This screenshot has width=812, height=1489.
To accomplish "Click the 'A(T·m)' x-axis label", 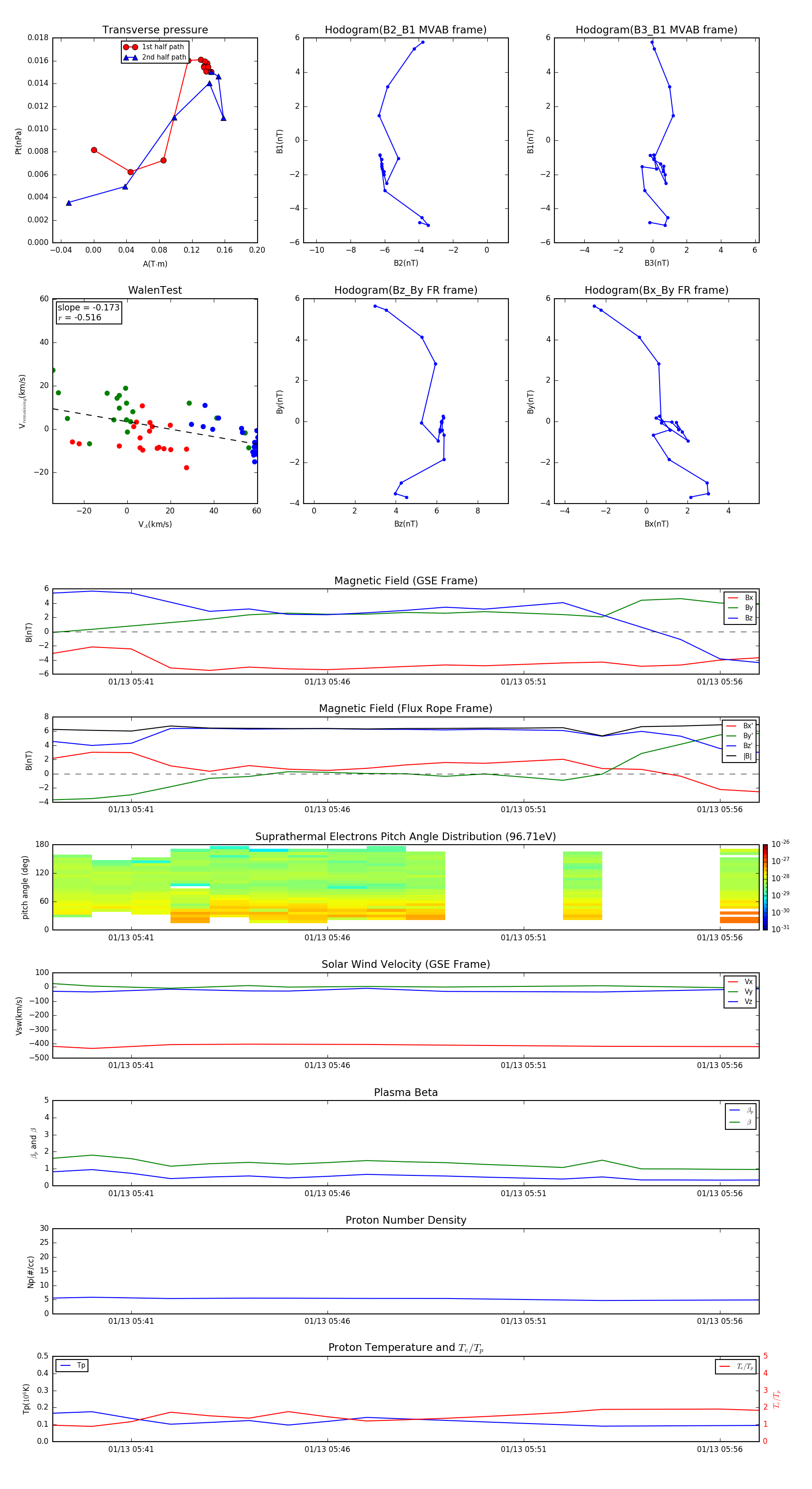I will [155, 264].
